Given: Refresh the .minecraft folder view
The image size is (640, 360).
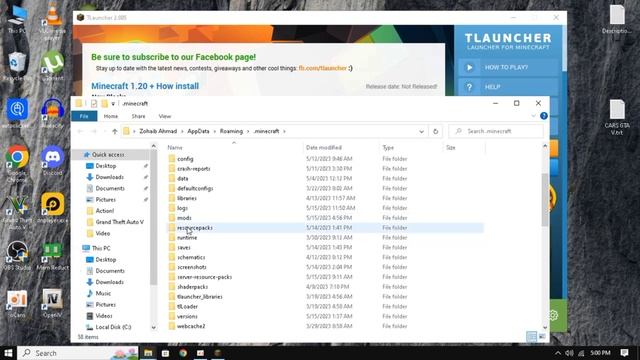Looking at the screenshot, I should tap(436, 131).
